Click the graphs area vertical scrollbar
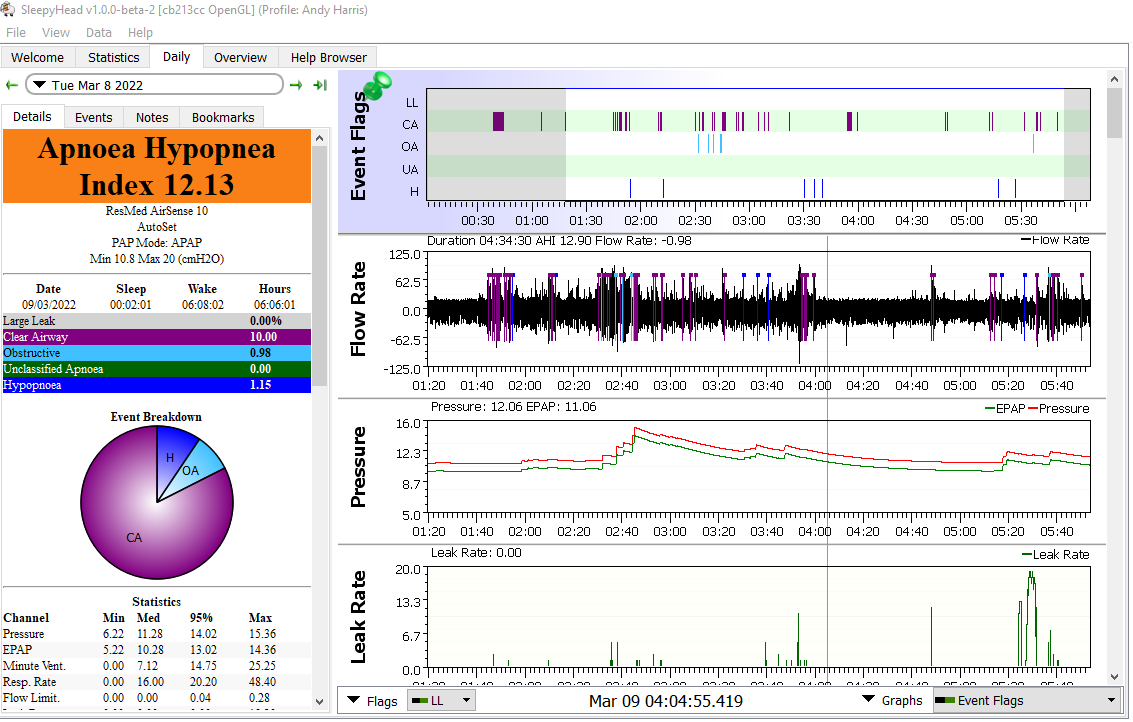Viewport: 1133px width, 722px height. pyautogui.click(x=1115, y=113)
